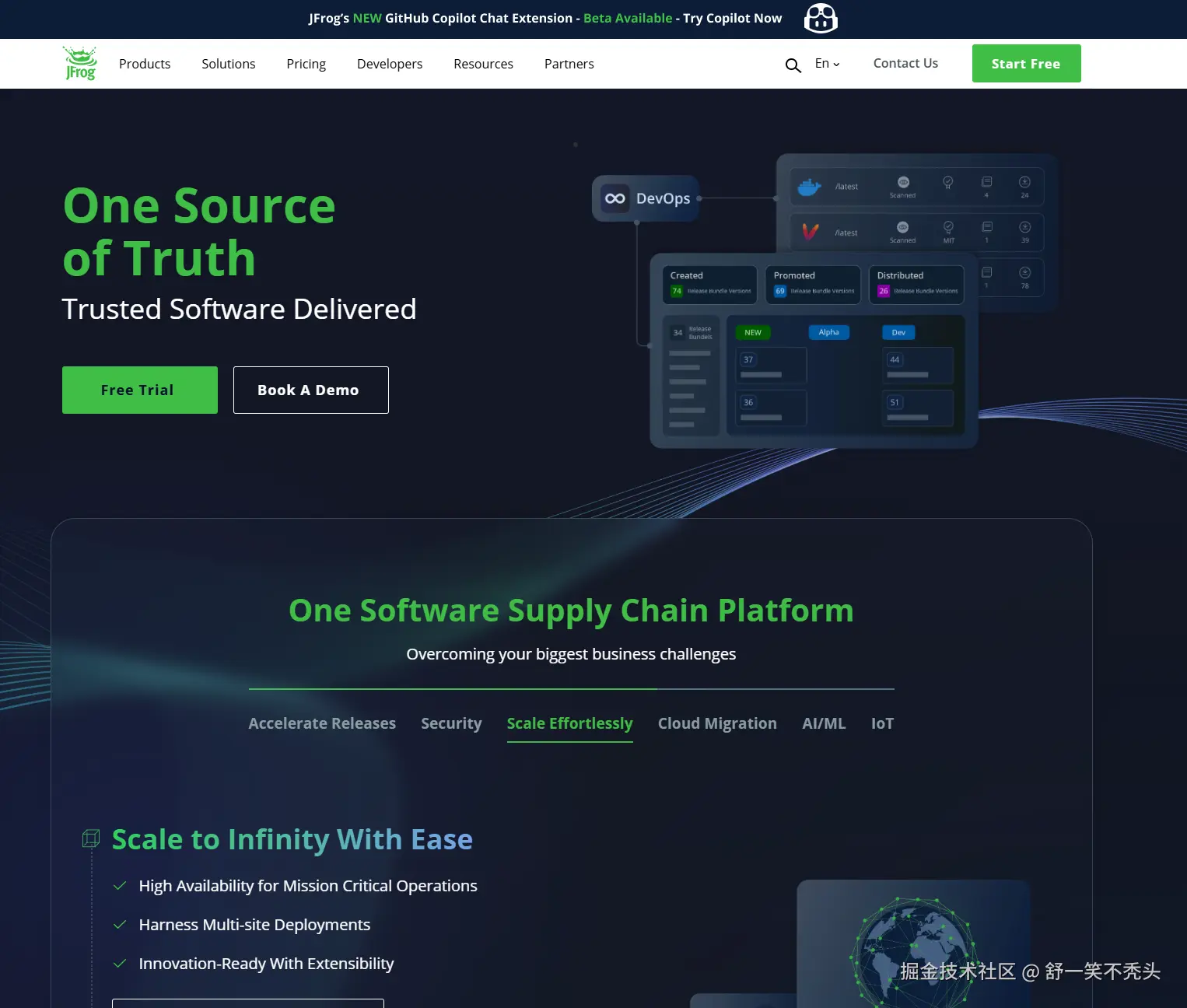The width and height of the screenshot is (1187, 1008).
Task: Click the download icon showing 39
Action: 1024,227
